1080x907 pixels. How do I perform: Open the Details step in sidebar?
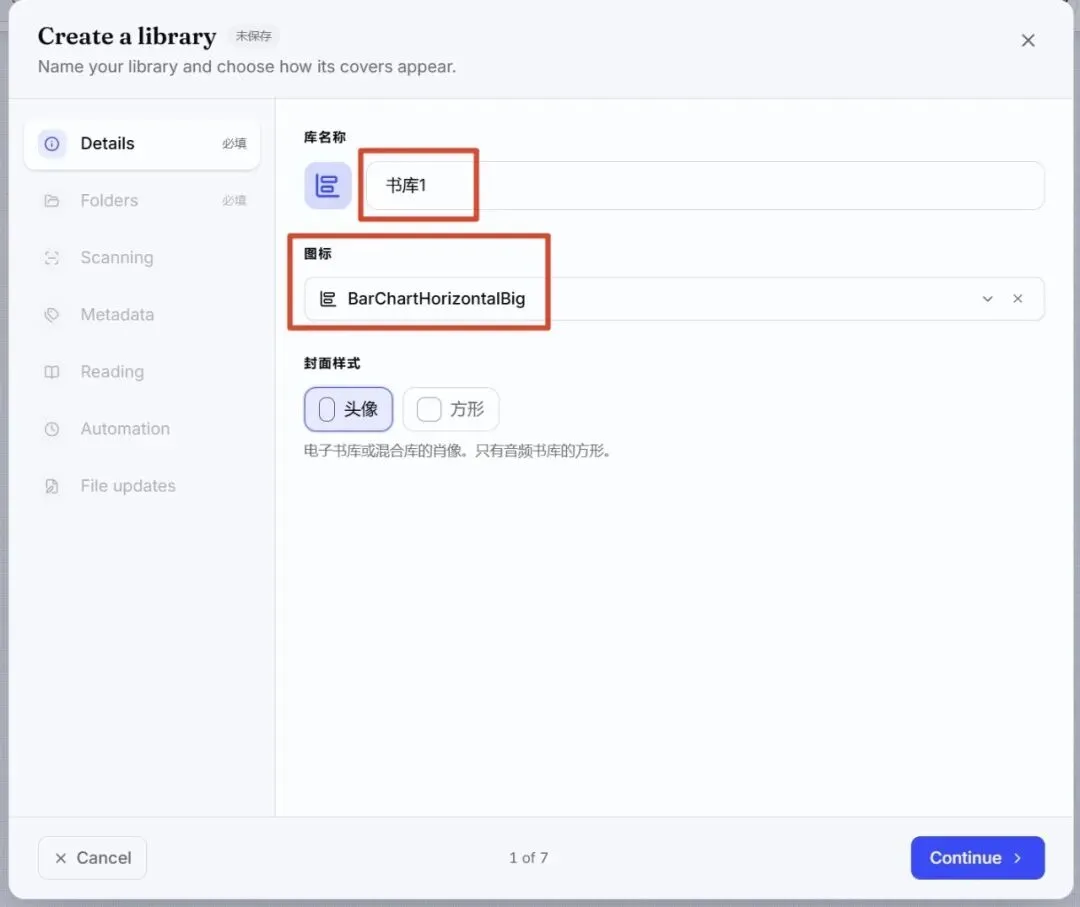142,144
